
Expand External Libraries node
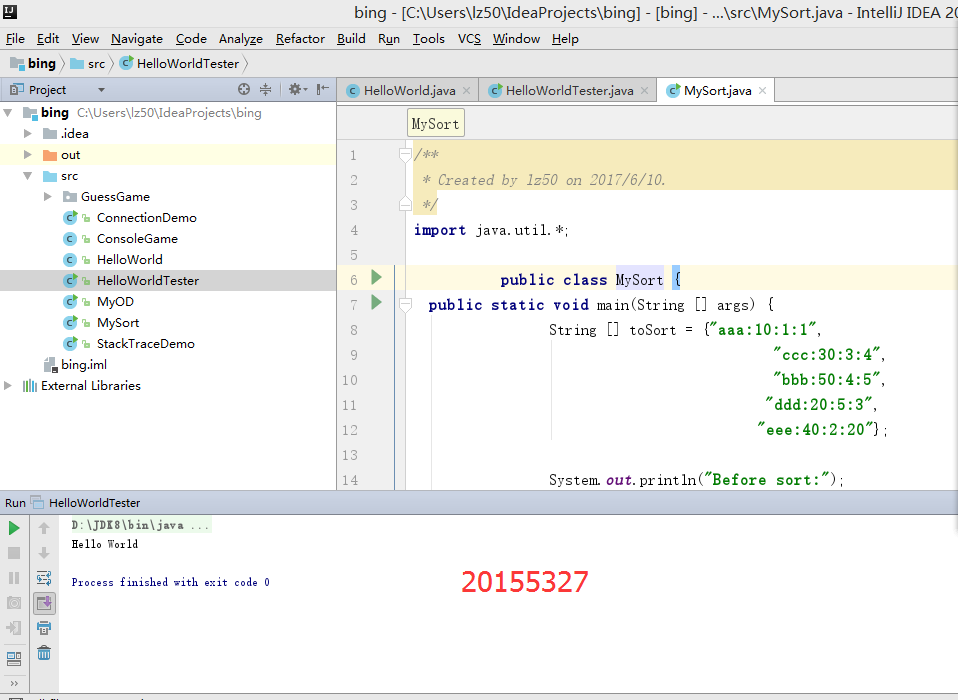coord(8,385)
